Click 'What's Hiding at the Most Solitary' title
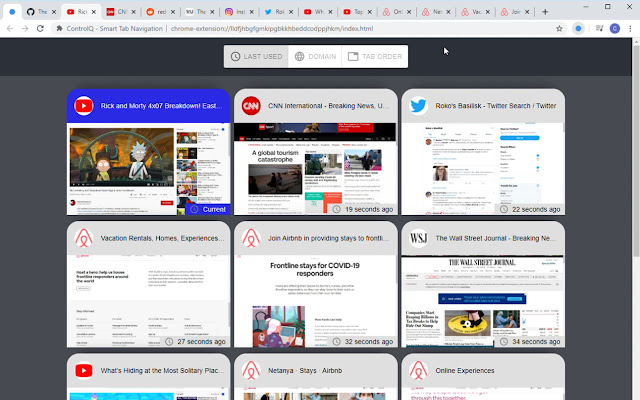This screenshot has height=400, width=640. [x=162, y=371]
